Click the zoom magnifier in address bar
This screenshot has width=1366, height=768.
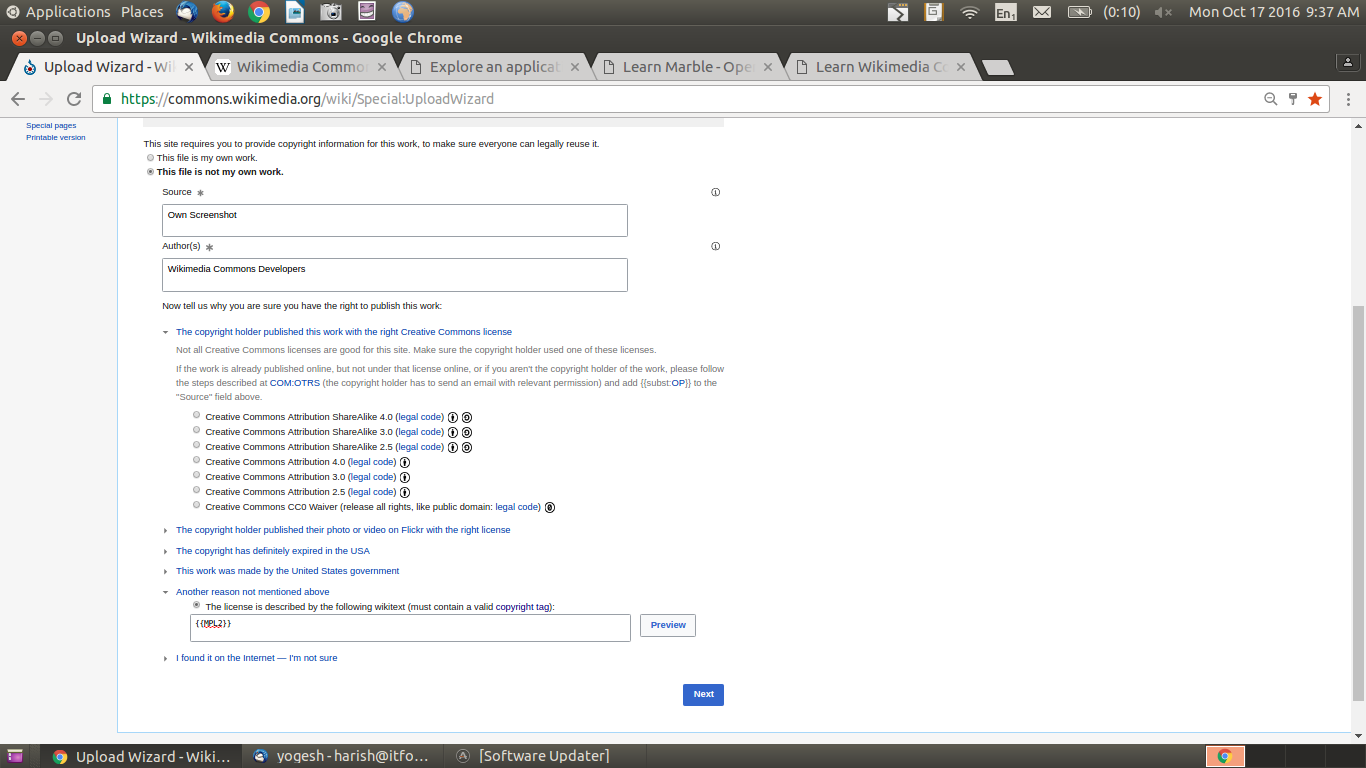[x=1271, y=99]
